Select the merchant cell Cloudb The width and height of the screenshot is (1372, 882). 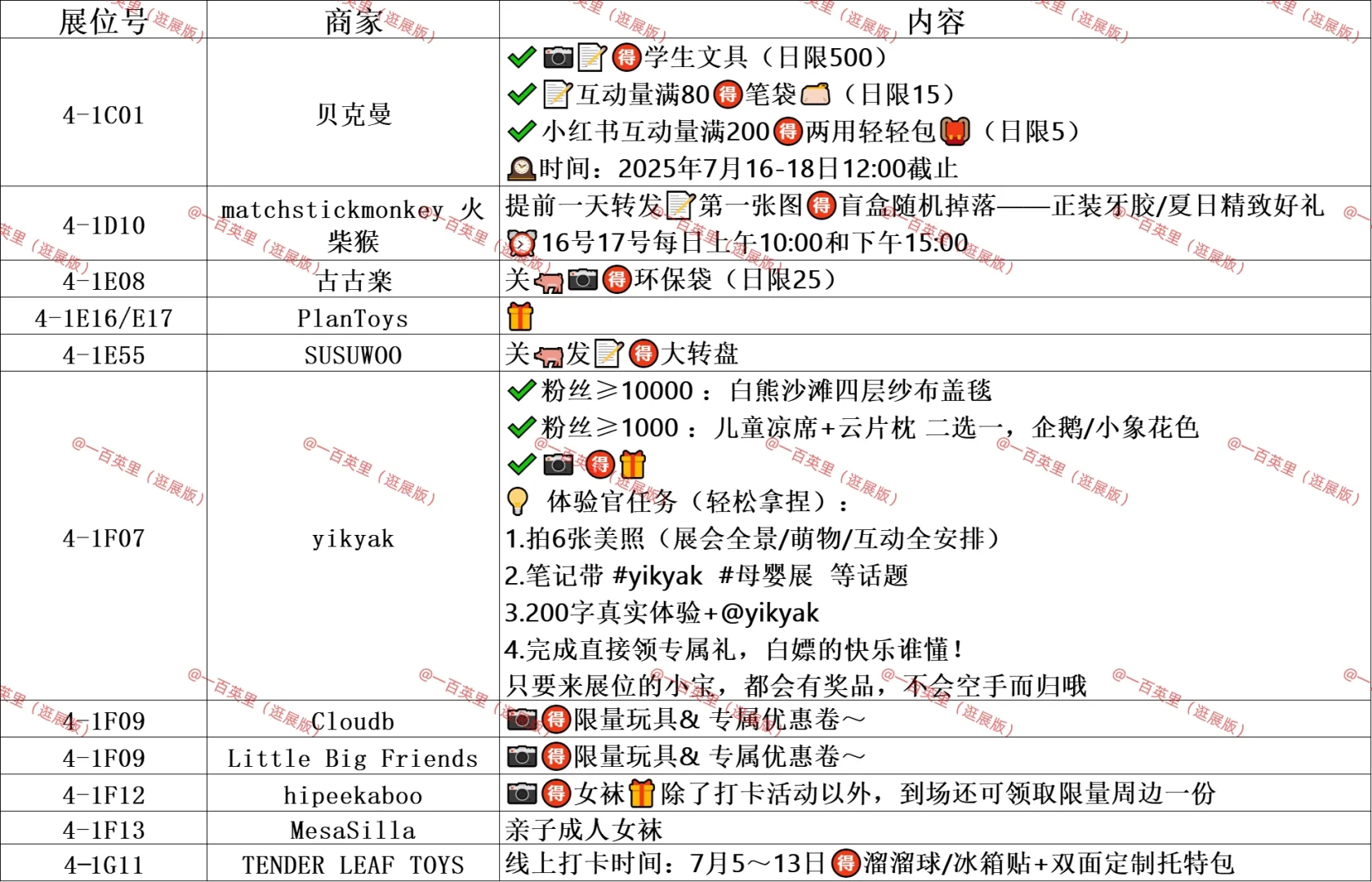coord(353,719)
